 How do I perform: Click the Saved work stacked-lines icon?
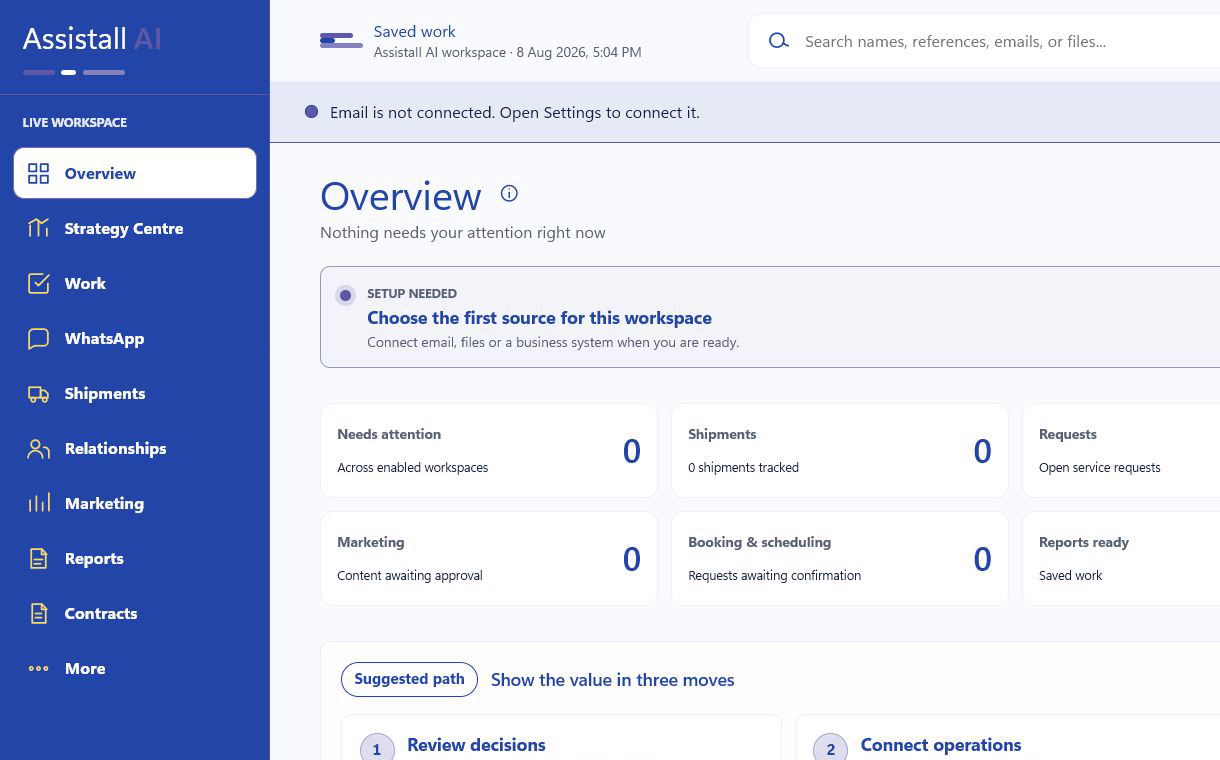pyautogui.click(x=341, y=40)
